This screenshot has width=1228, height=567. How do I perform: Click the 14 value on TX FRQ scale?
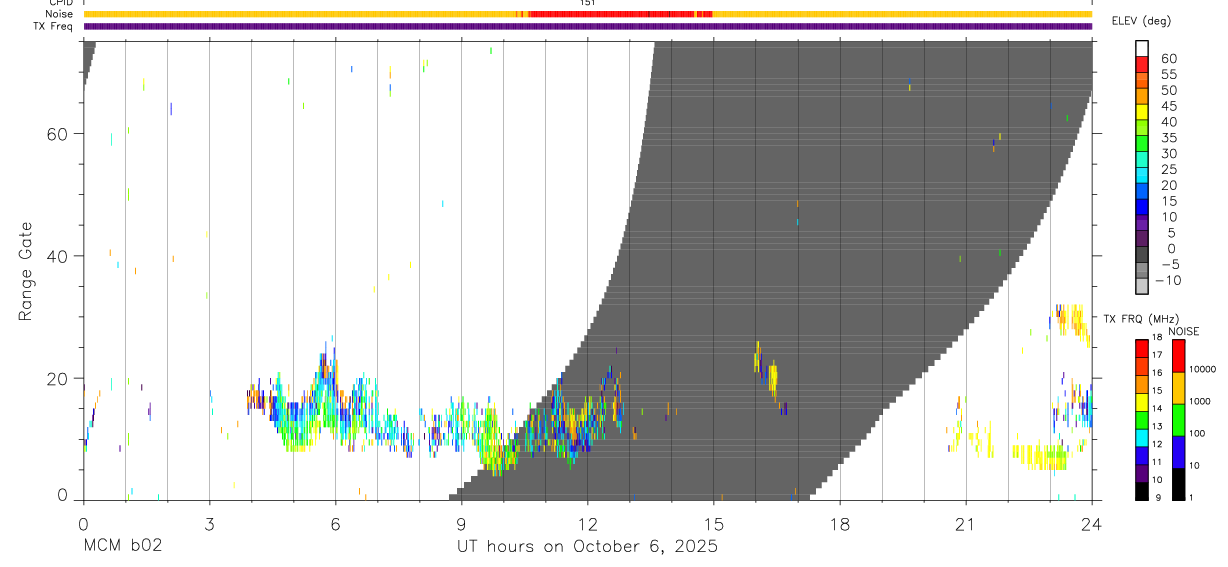pyautogui.click(x=1156, y=408)
